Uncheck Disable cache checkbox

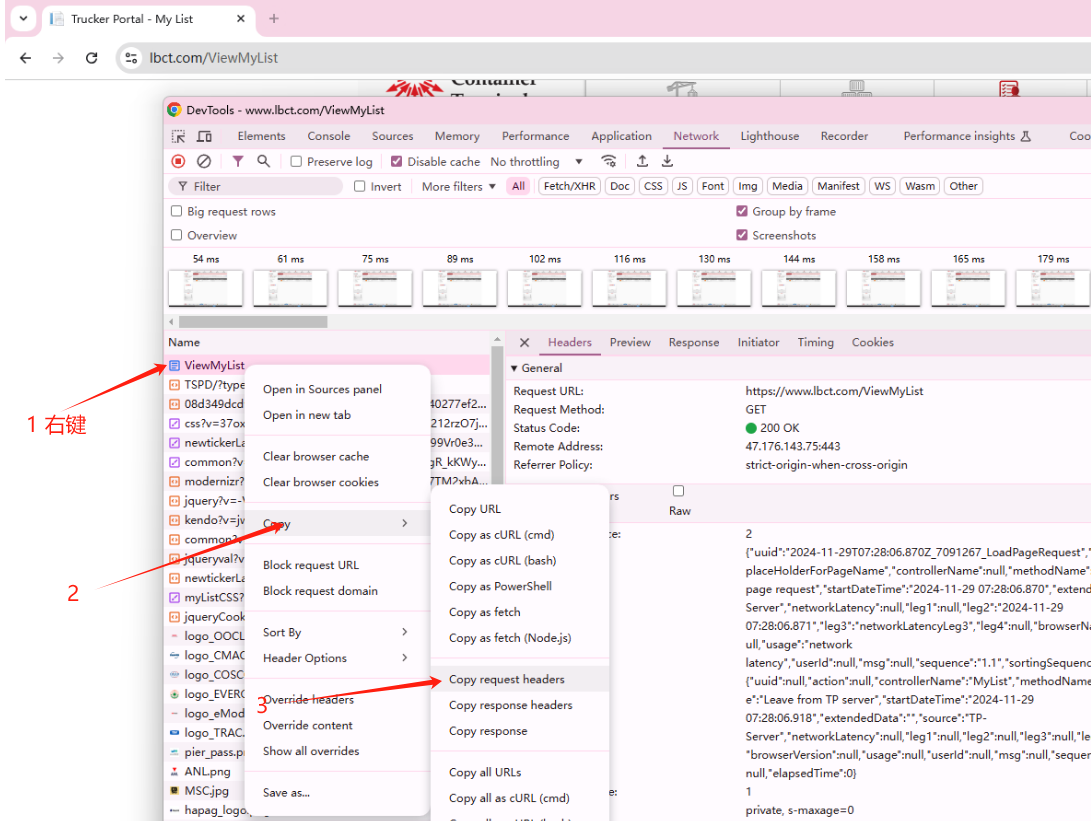397,161
